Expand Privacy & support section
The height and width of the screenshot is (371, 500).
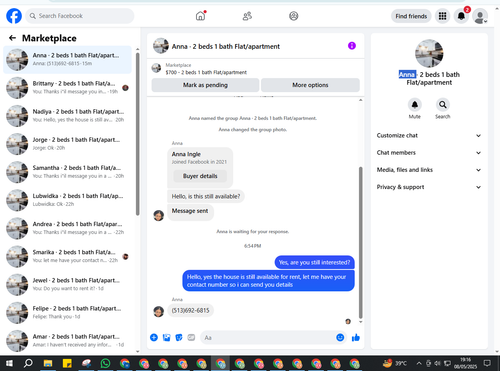pos(429,187)
